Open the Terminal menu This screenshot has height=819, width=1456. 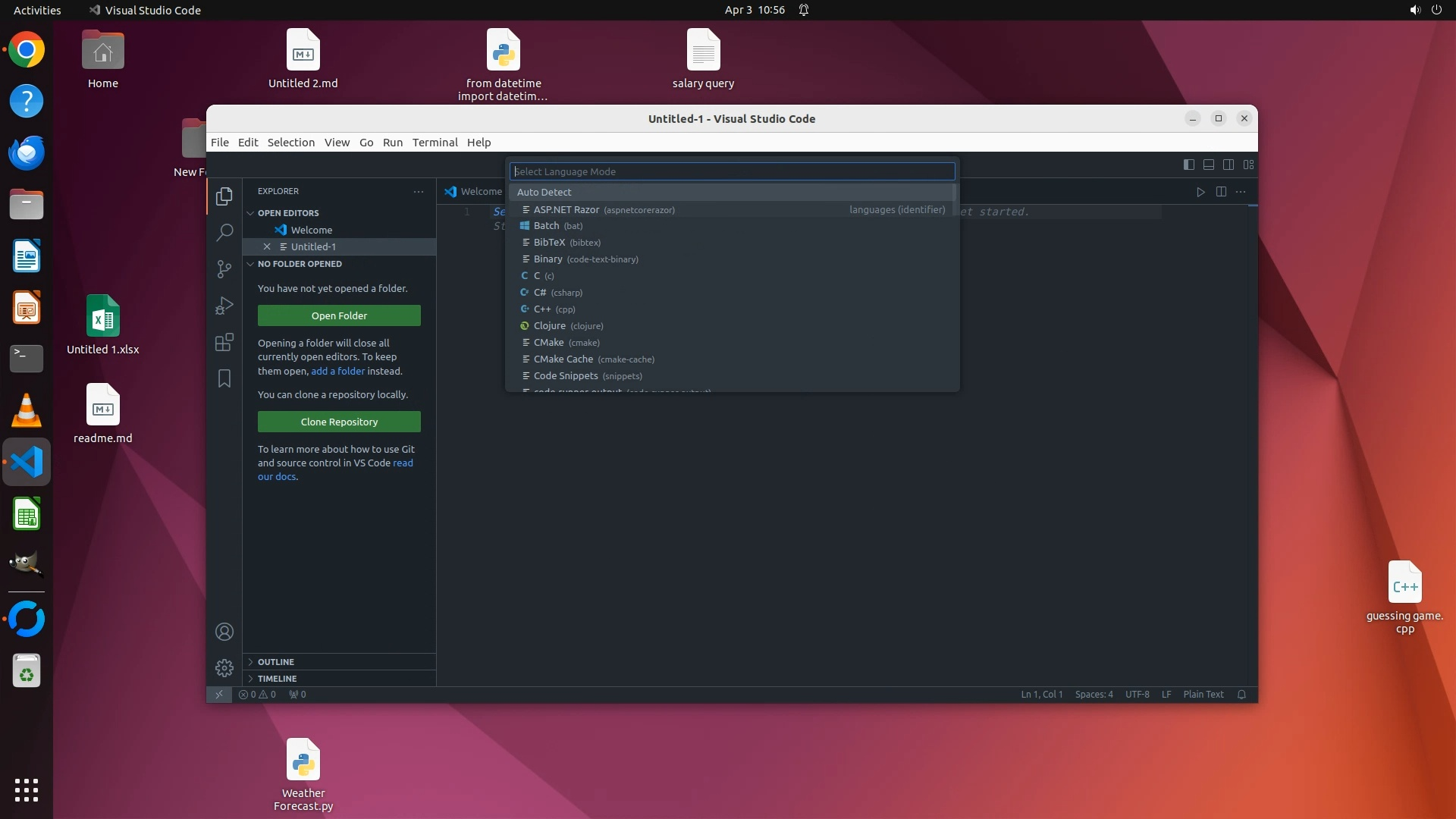pos(435,143)
